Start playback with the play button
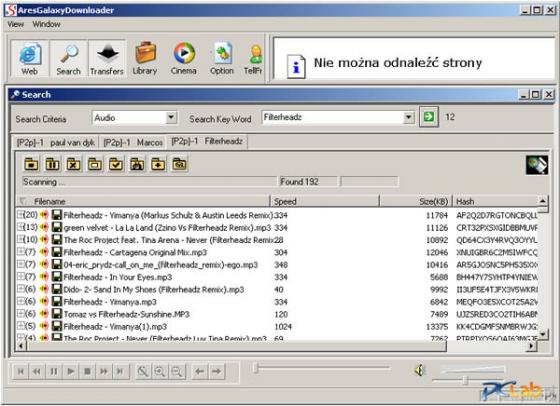Viewport: 560px width, 406px height. (70, 371)
